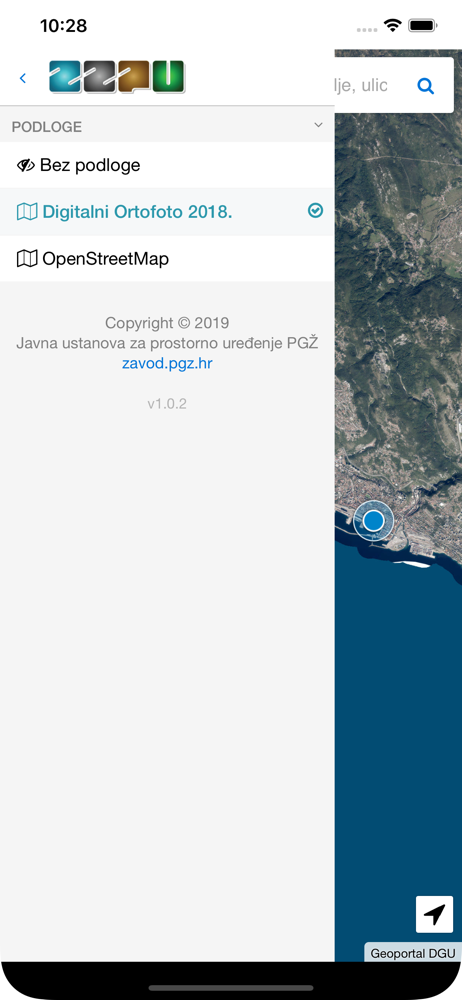Select Bez podloge option
The width and height of the screenshot is (462, 1000).
click(x=167, y=165)
